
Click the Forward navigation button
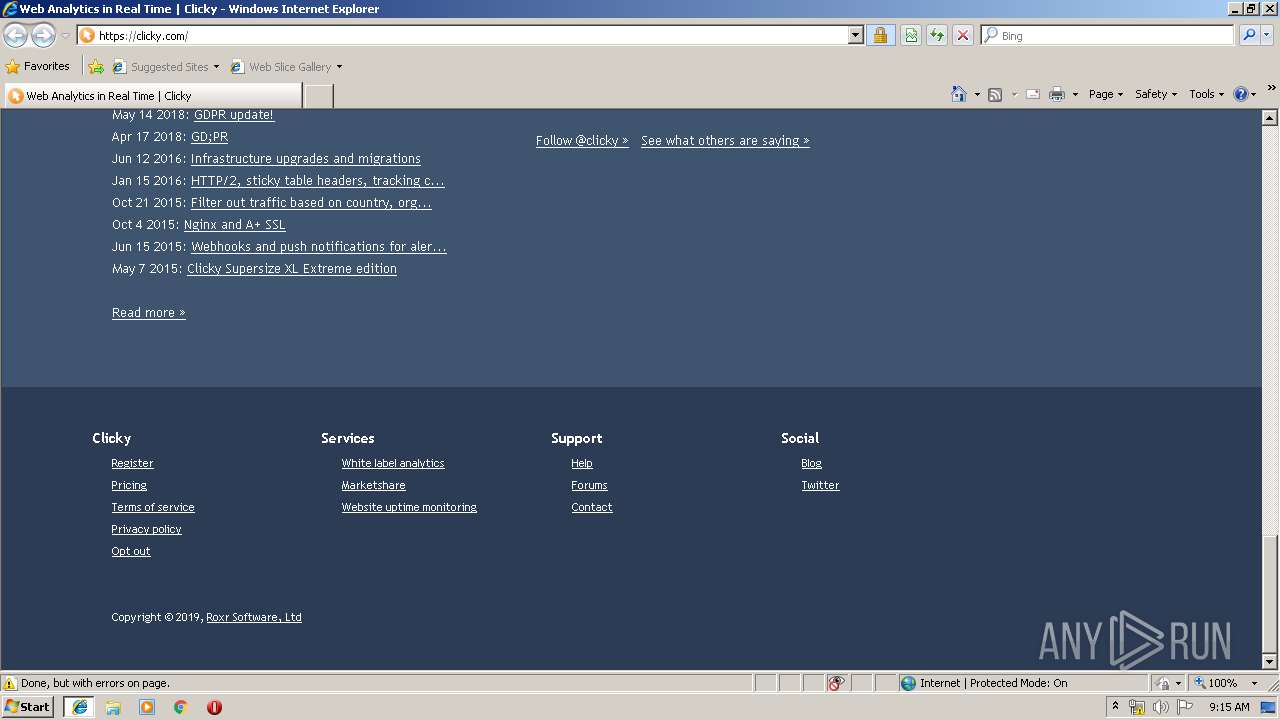pyautogui.click(x=43, y=36)
